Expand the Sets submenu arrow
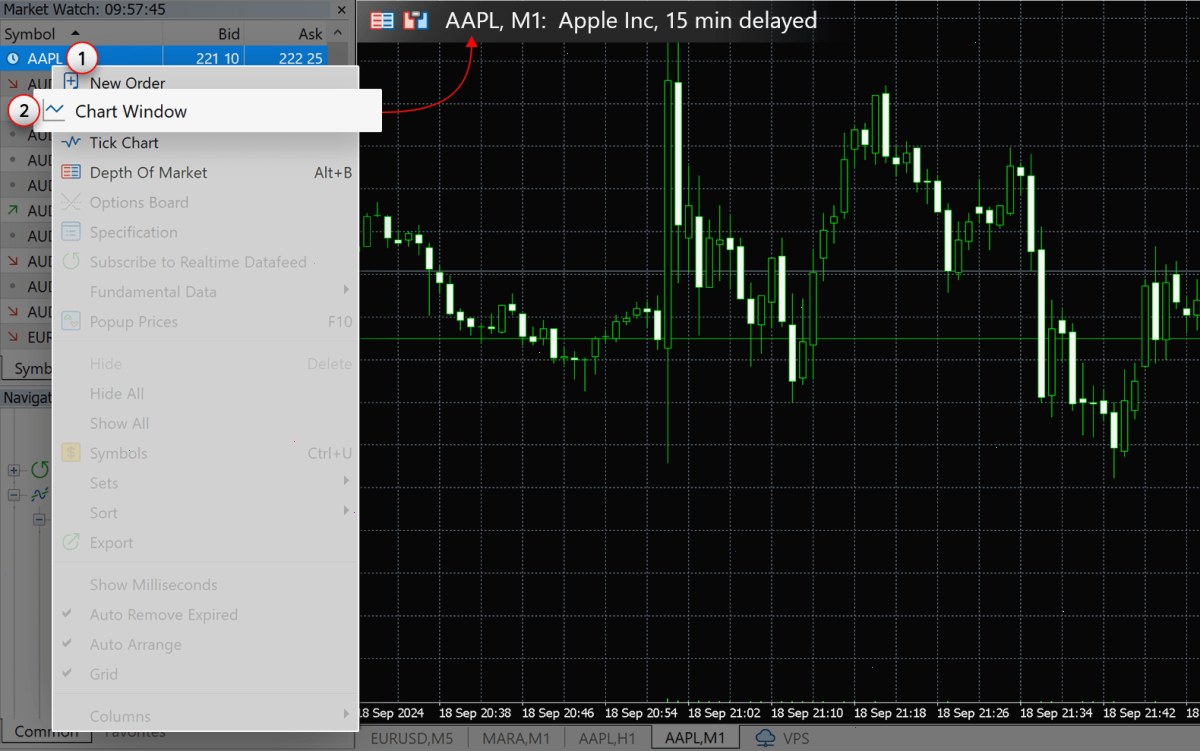This screenshot has height=751, width=1200. pyautogui.click(x=346, y=482)
